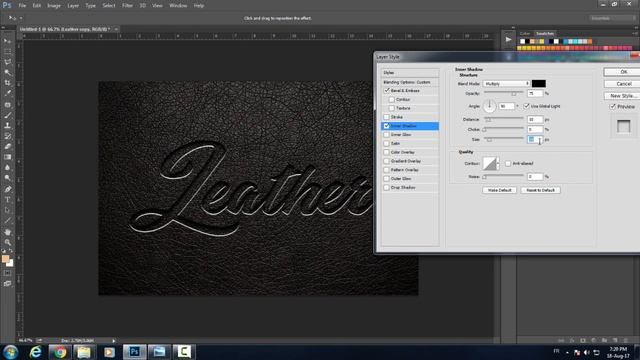Open Internet Explorer from the taskbar
The width and height of the screenshot is (640, 360).
pos(36,352)
